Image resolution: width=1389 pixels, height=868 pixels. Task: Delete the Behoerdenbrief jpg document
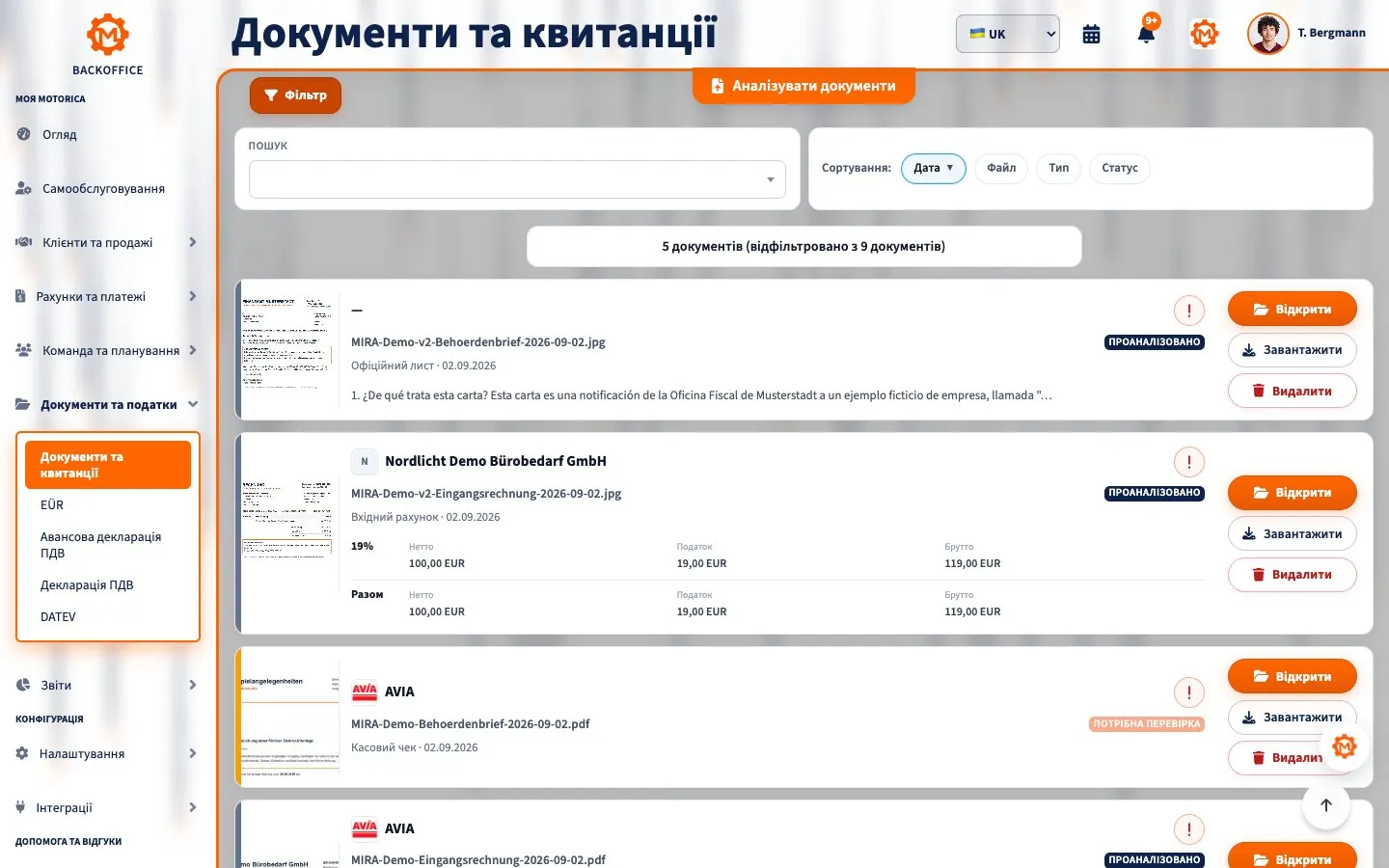coord(1293,391)
